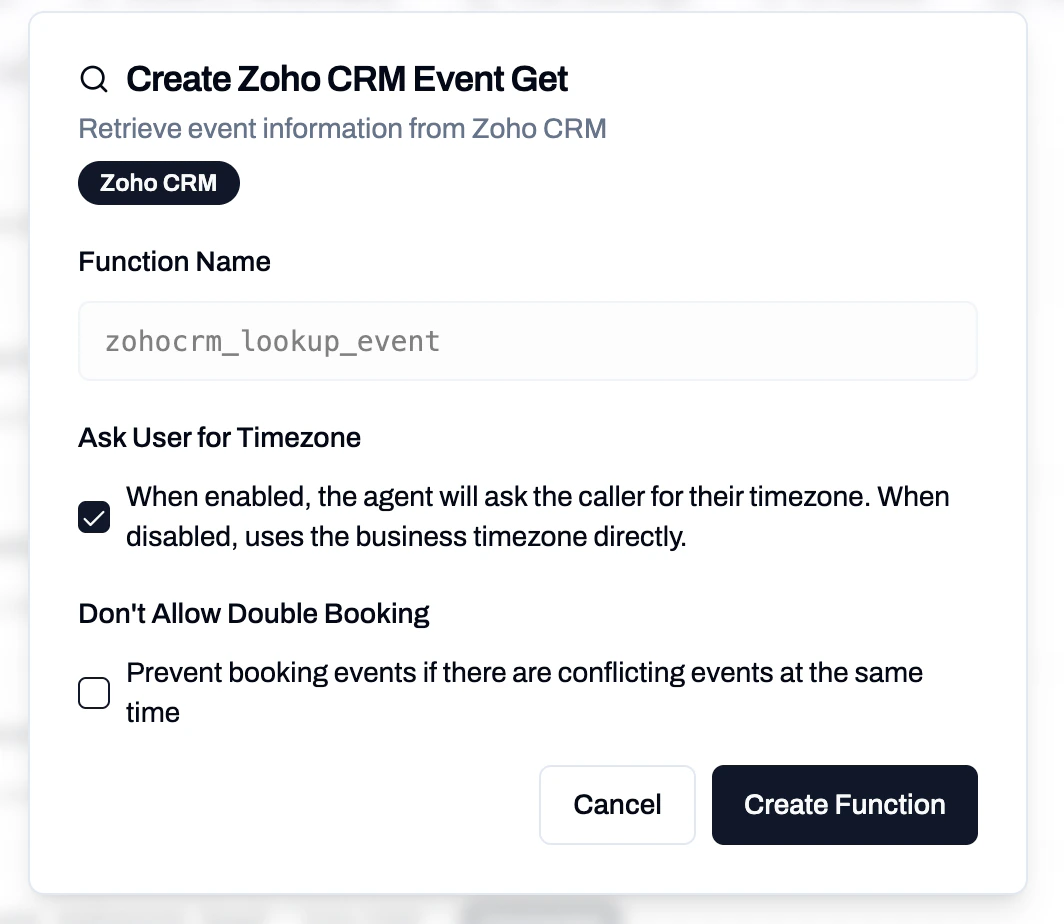Click the Don't Allow Double Booking heading
Screen dimensions: 1064x924
click(x=253, y=612)
